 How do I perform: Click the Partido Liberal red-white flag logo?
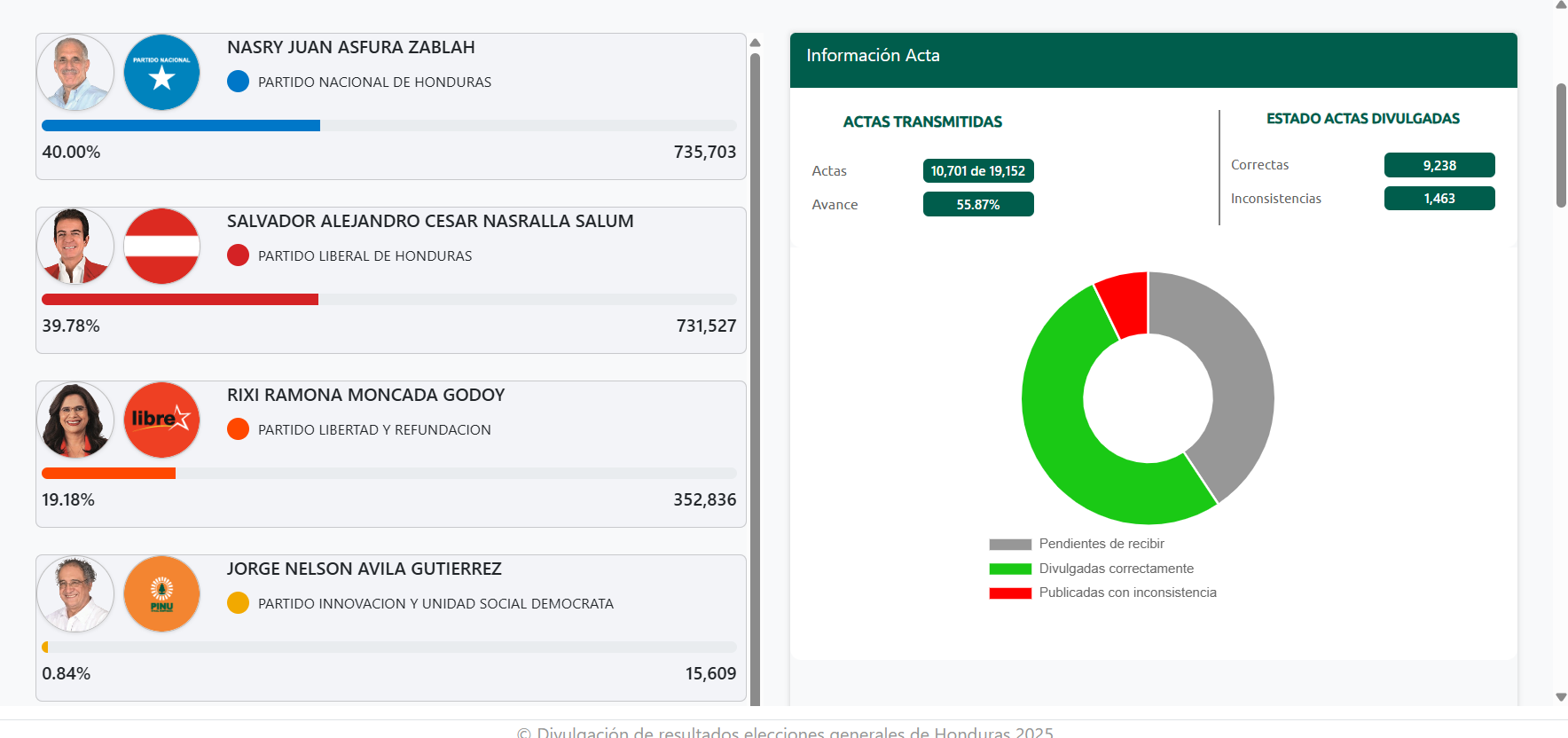point(161,247)
